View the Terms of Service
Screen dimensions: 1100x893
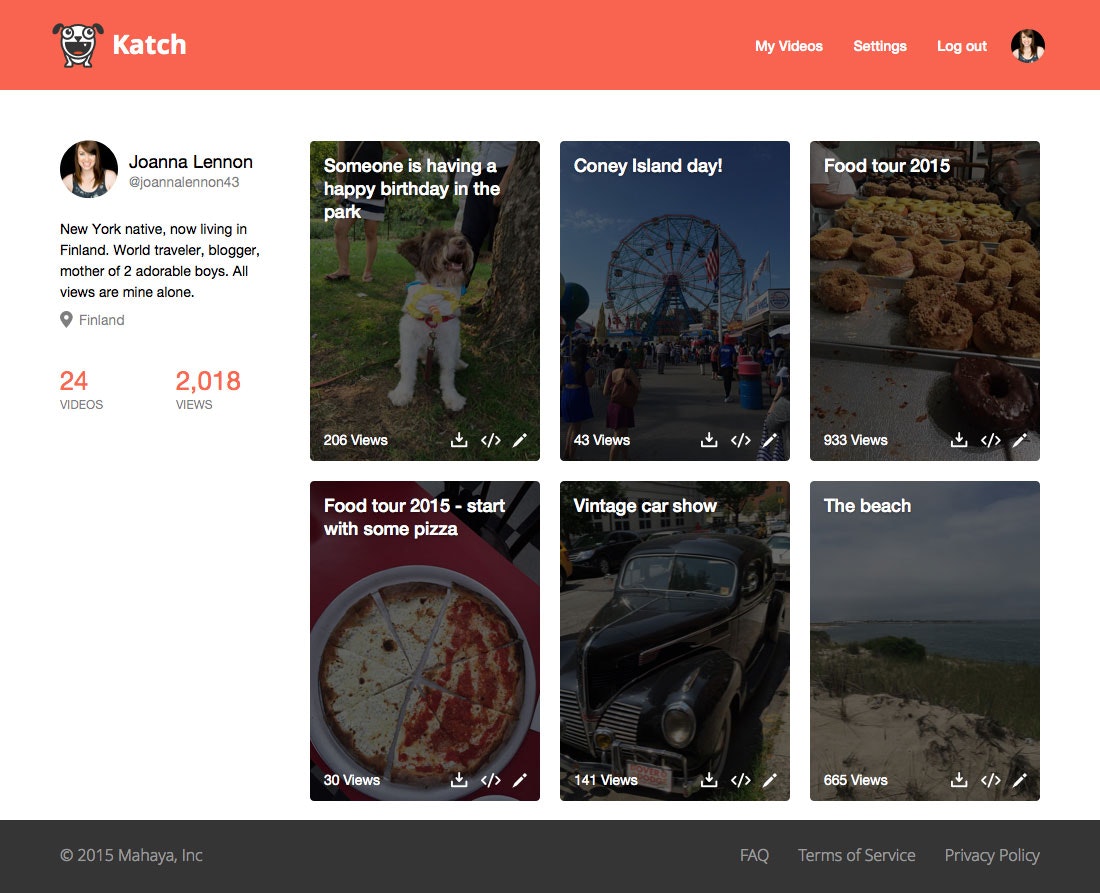pos(856,855)
